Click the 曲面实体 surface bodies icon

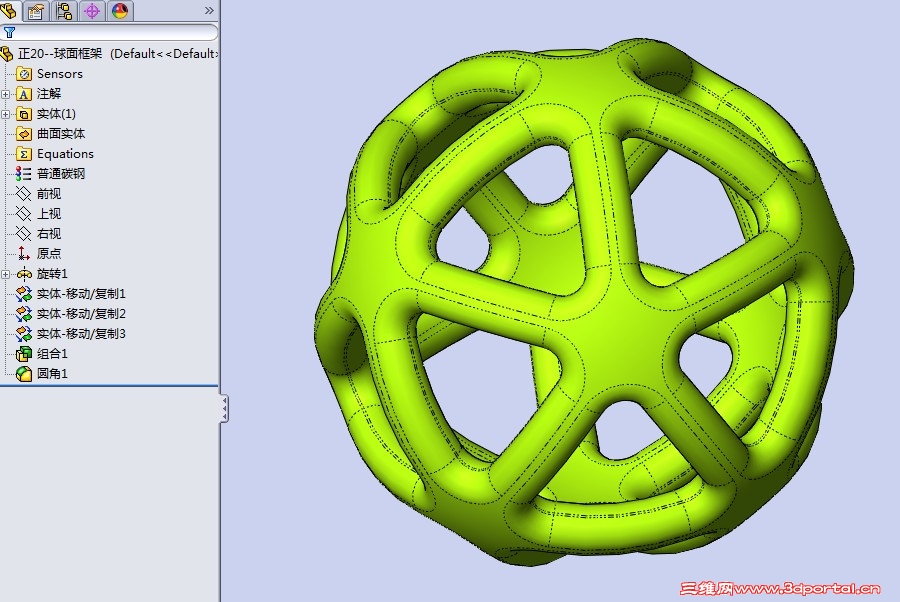pos(24,134)
